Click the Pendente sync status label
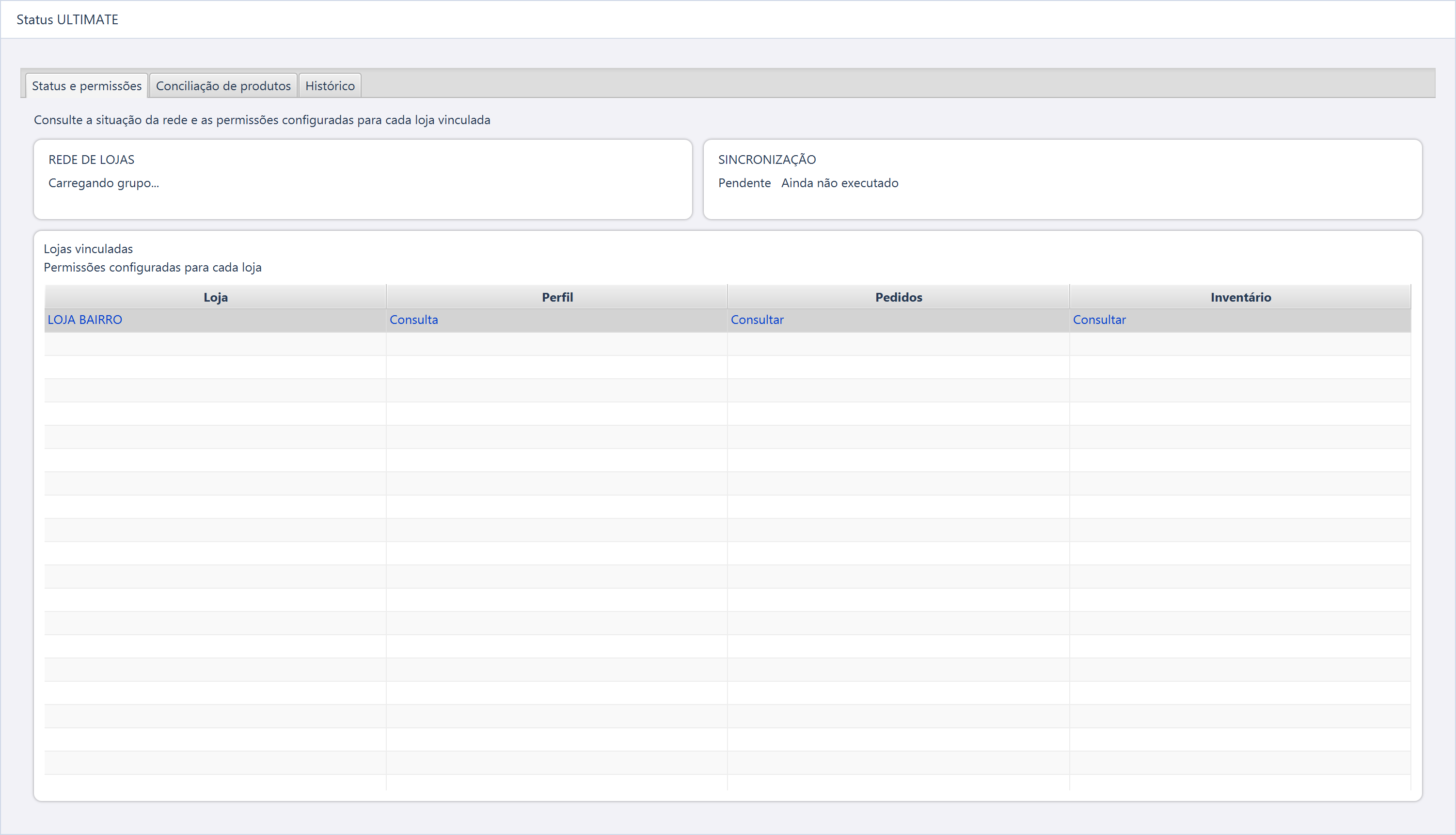 pyautogui.click(x=744, y=183)
